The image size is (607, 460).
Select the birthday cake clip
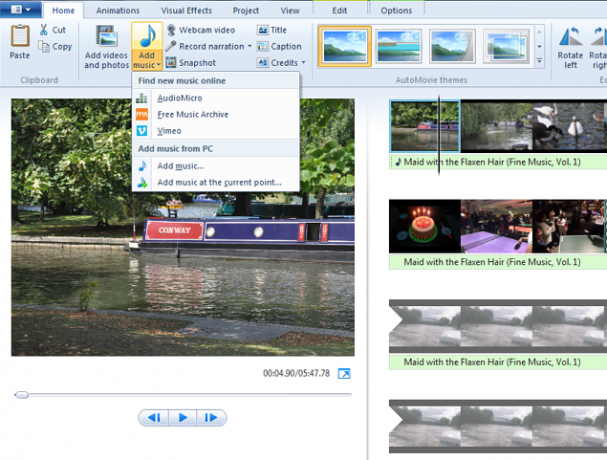425,226
